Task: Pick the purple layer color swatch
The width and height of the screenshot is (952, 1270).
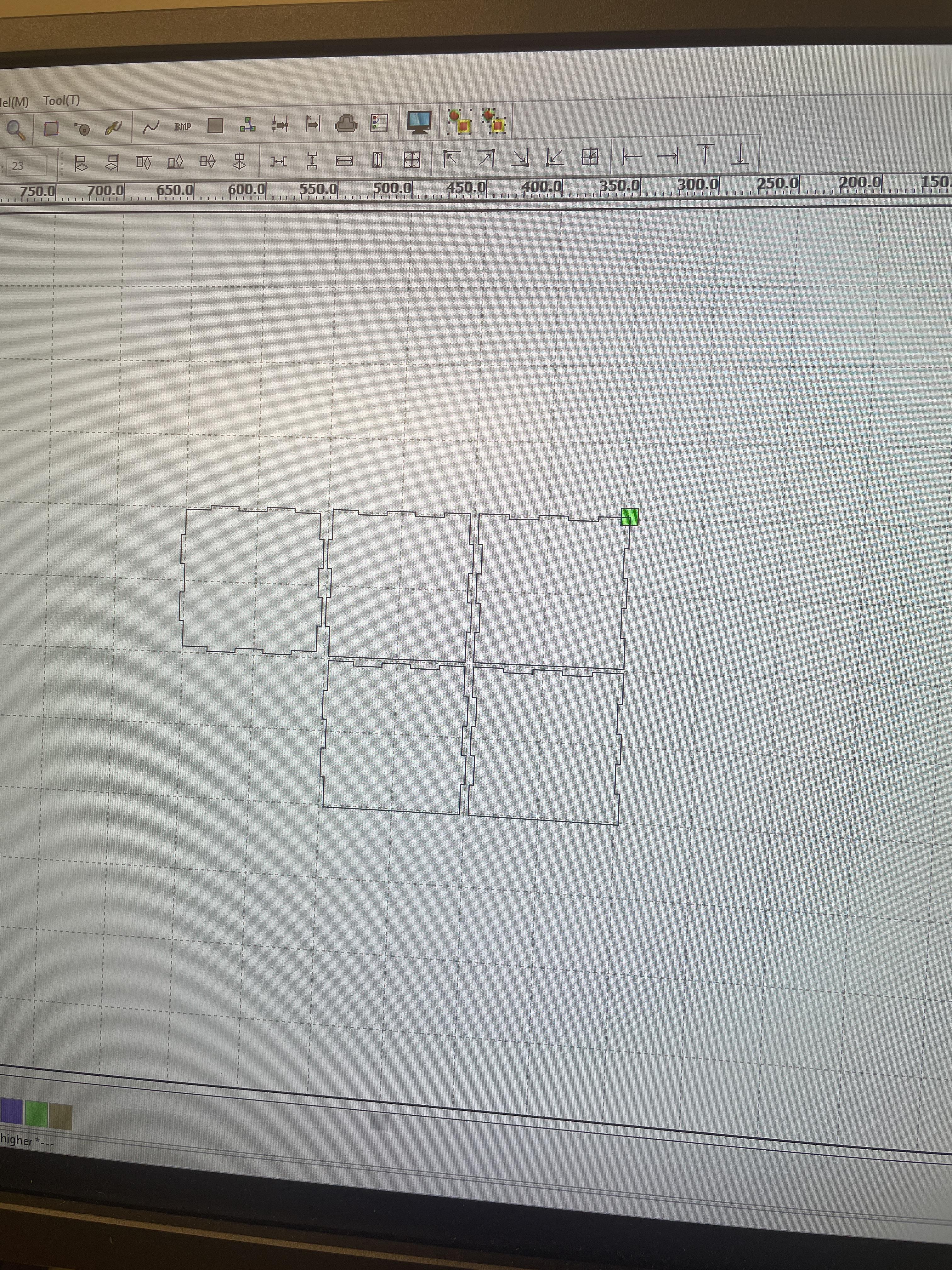Action: click(x=11, y=1110)
